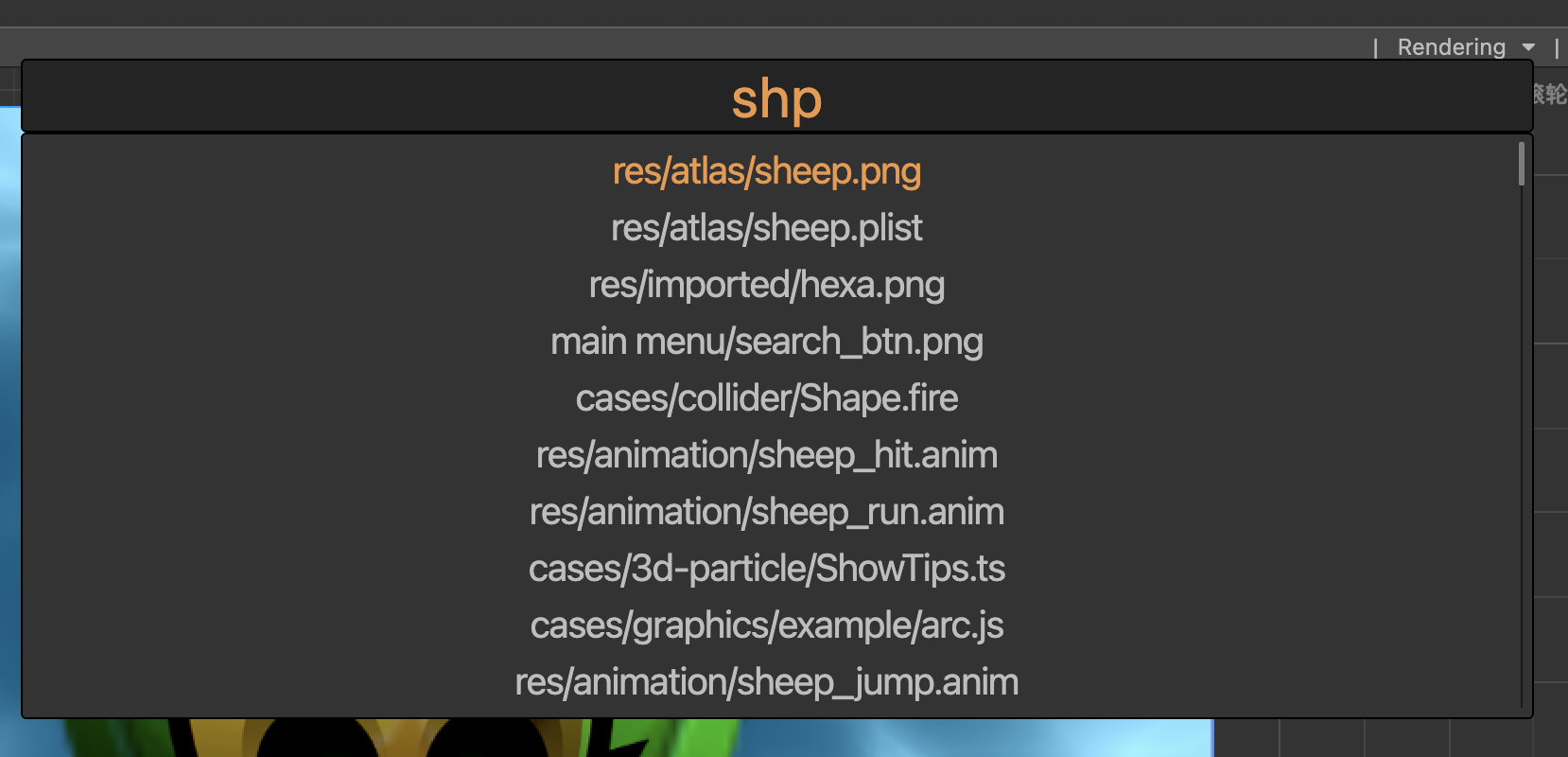Open the sheep_hit.anim animation result
Viewport: 1568px width, 757px height.
click(766, 455)
